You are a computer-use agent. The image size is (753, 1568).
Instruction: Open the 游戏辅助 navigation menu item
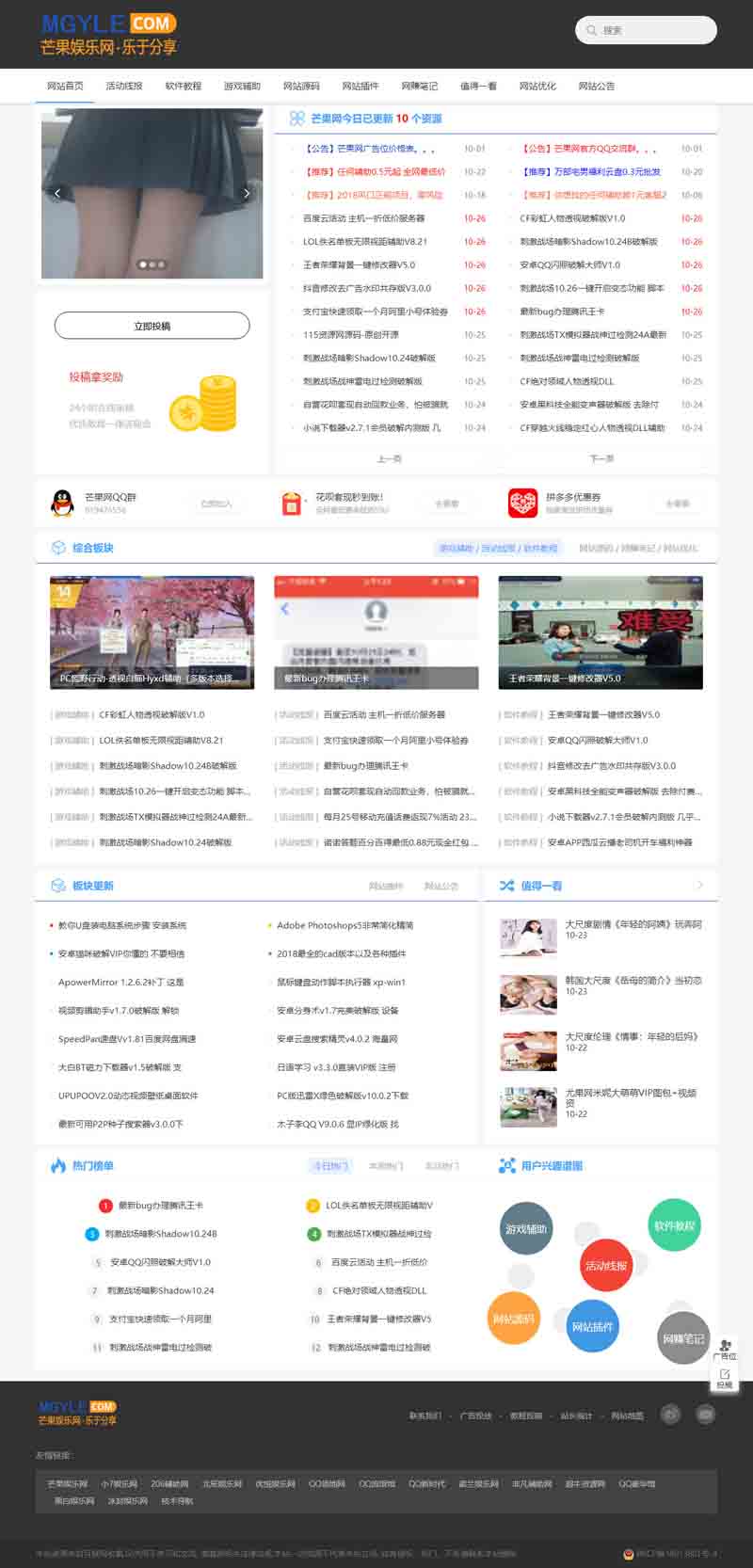242,86
